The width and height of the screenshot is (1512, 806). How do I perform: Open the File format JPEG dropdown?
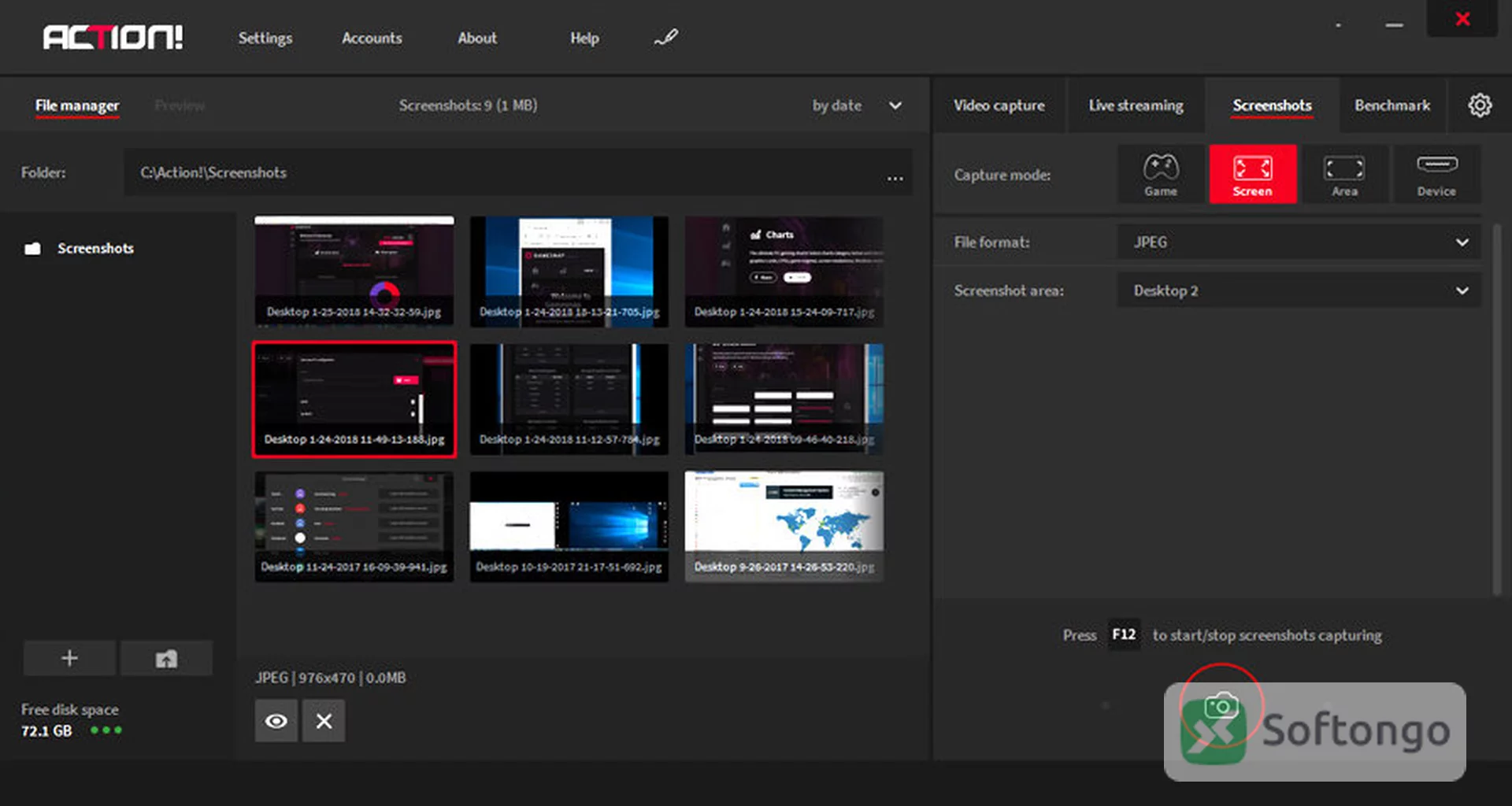pyautogui.click(x=1299, y=242)
